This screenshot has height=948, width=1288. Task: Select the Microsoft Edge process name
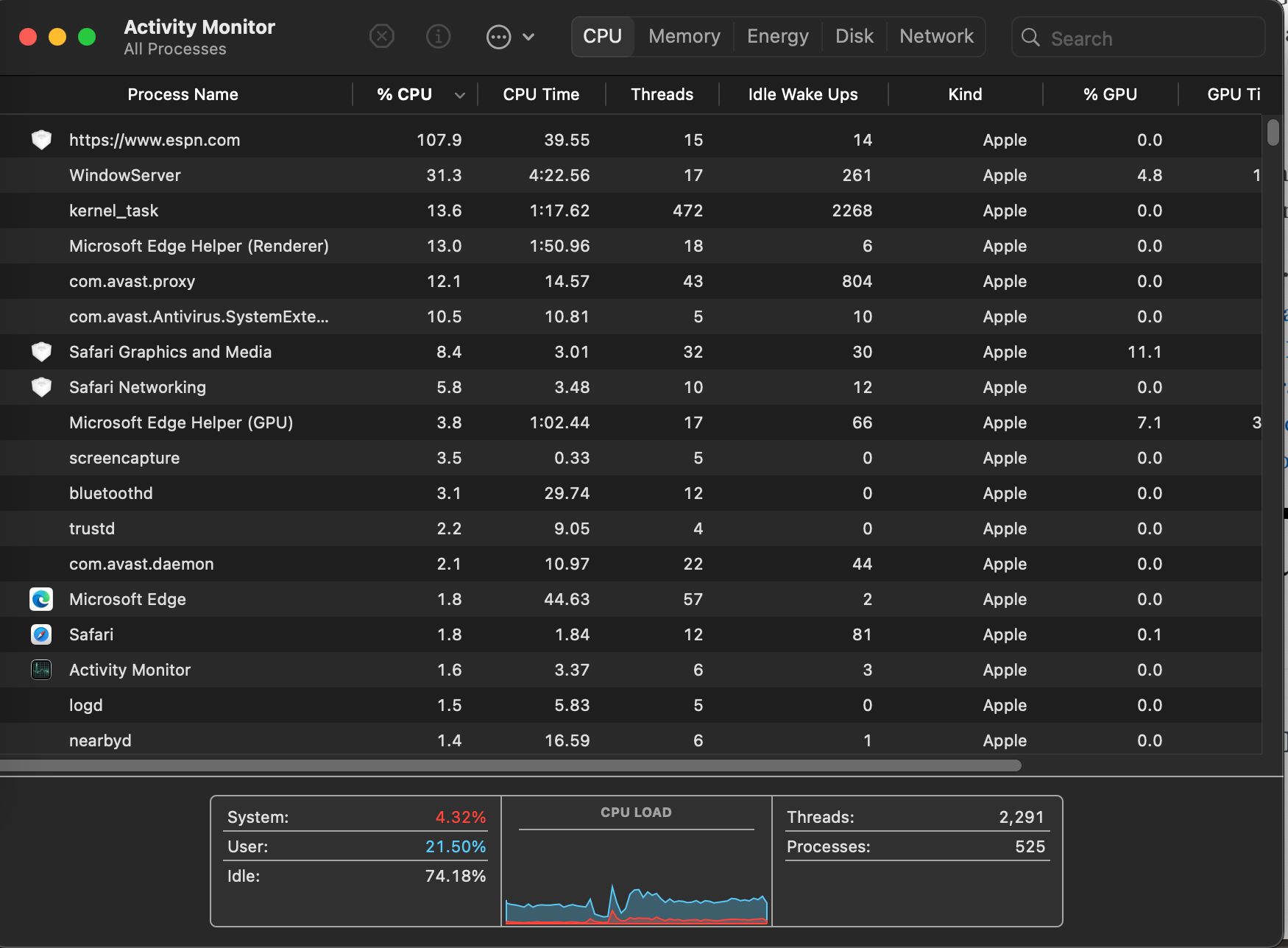[x=127, y=599]
